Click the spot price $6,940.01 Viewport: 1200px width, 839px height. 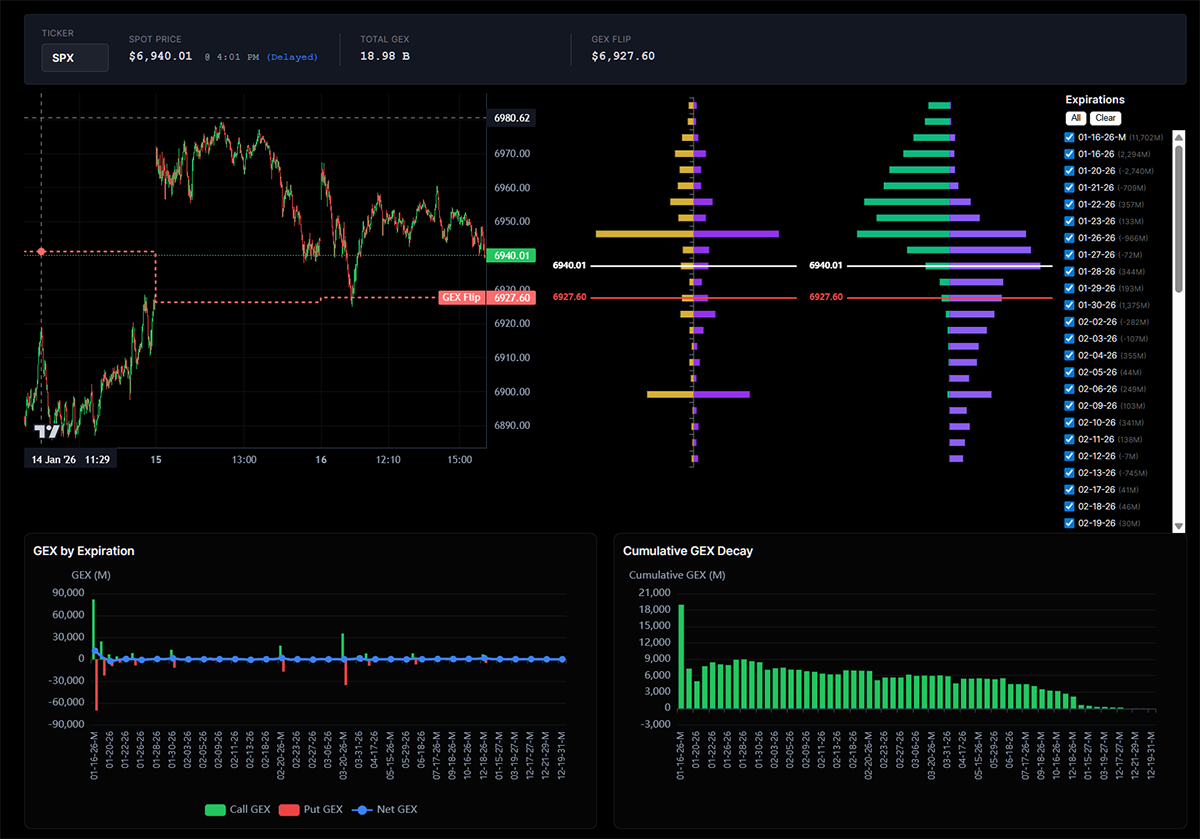(x=160, y=56)
